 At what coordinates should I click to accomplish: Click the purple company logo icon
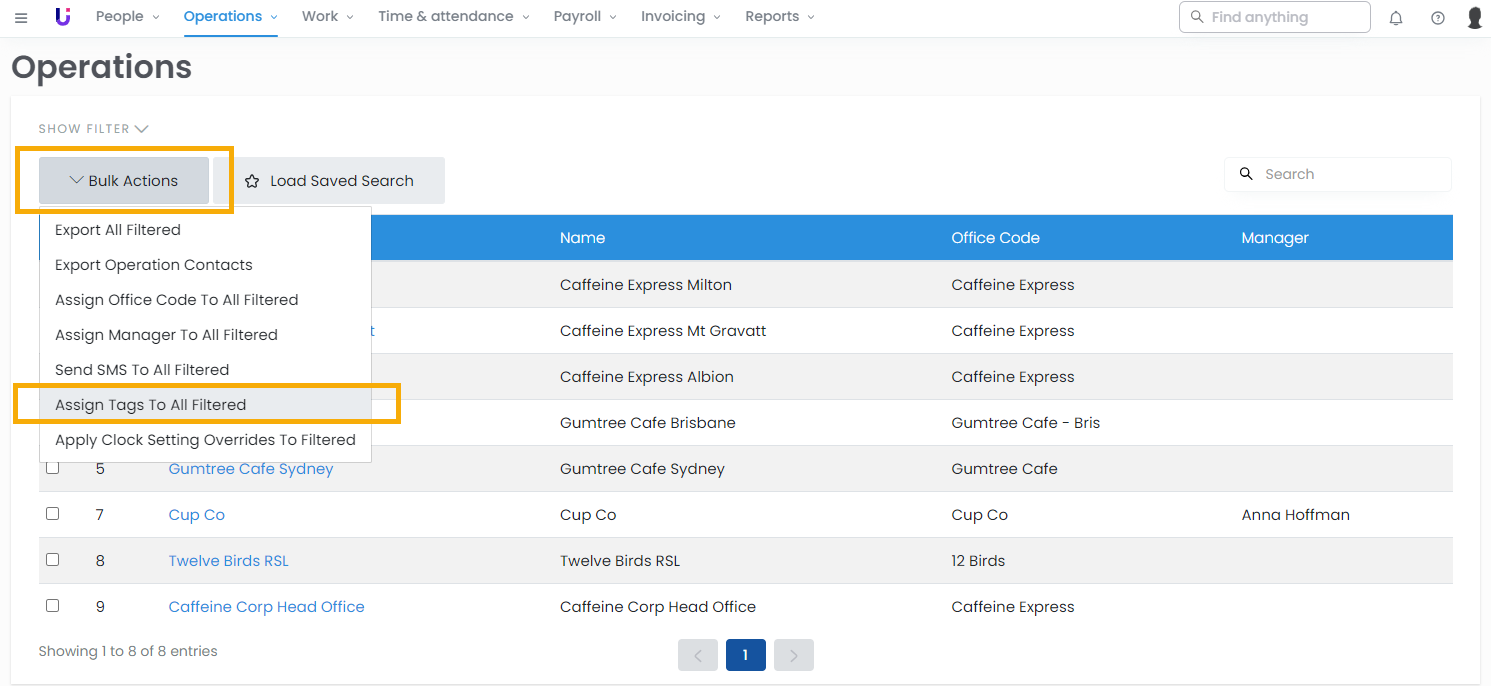coord(63,16)
